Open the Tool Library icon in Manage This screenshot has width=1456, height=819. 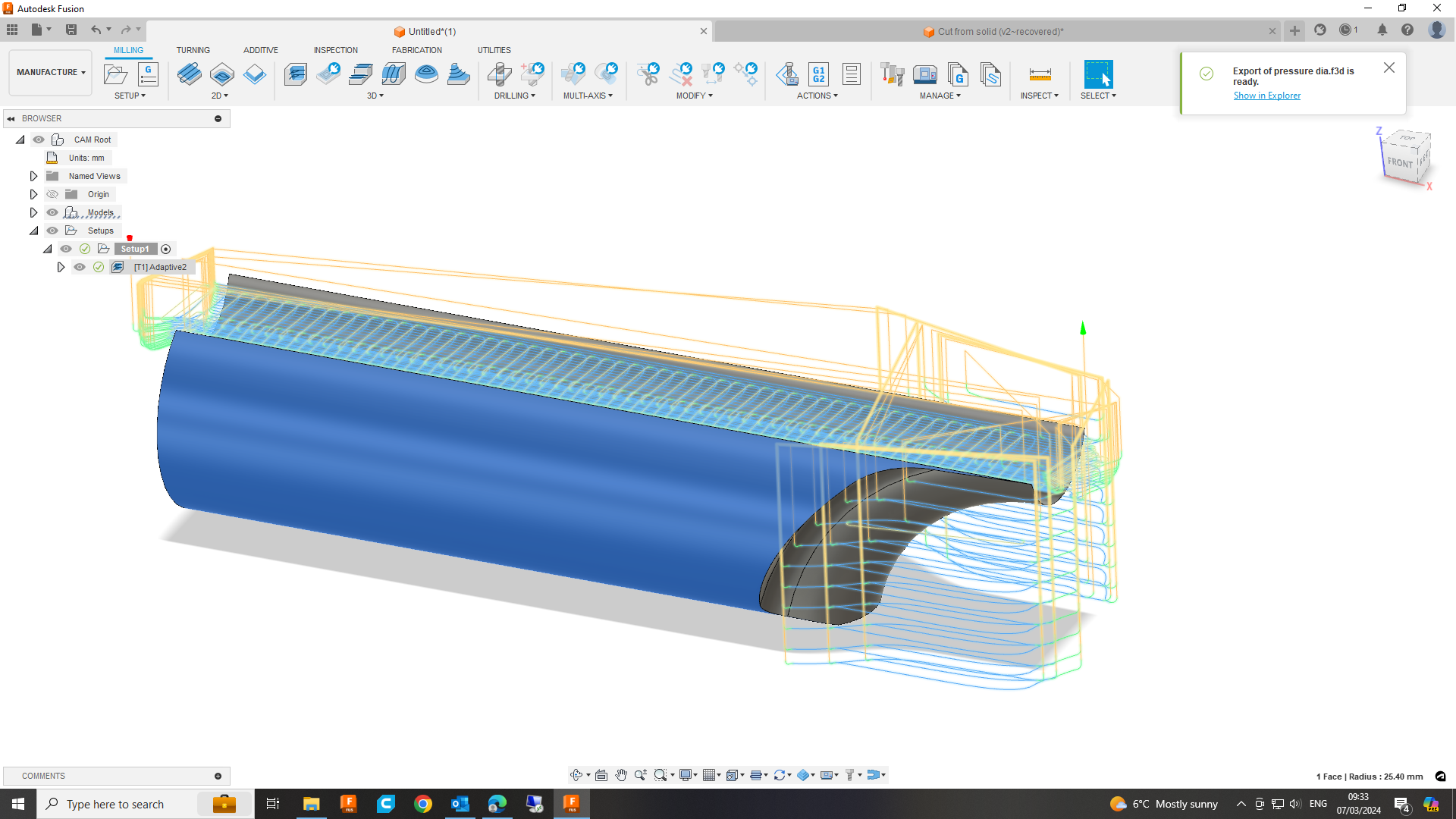coord(893,74)
